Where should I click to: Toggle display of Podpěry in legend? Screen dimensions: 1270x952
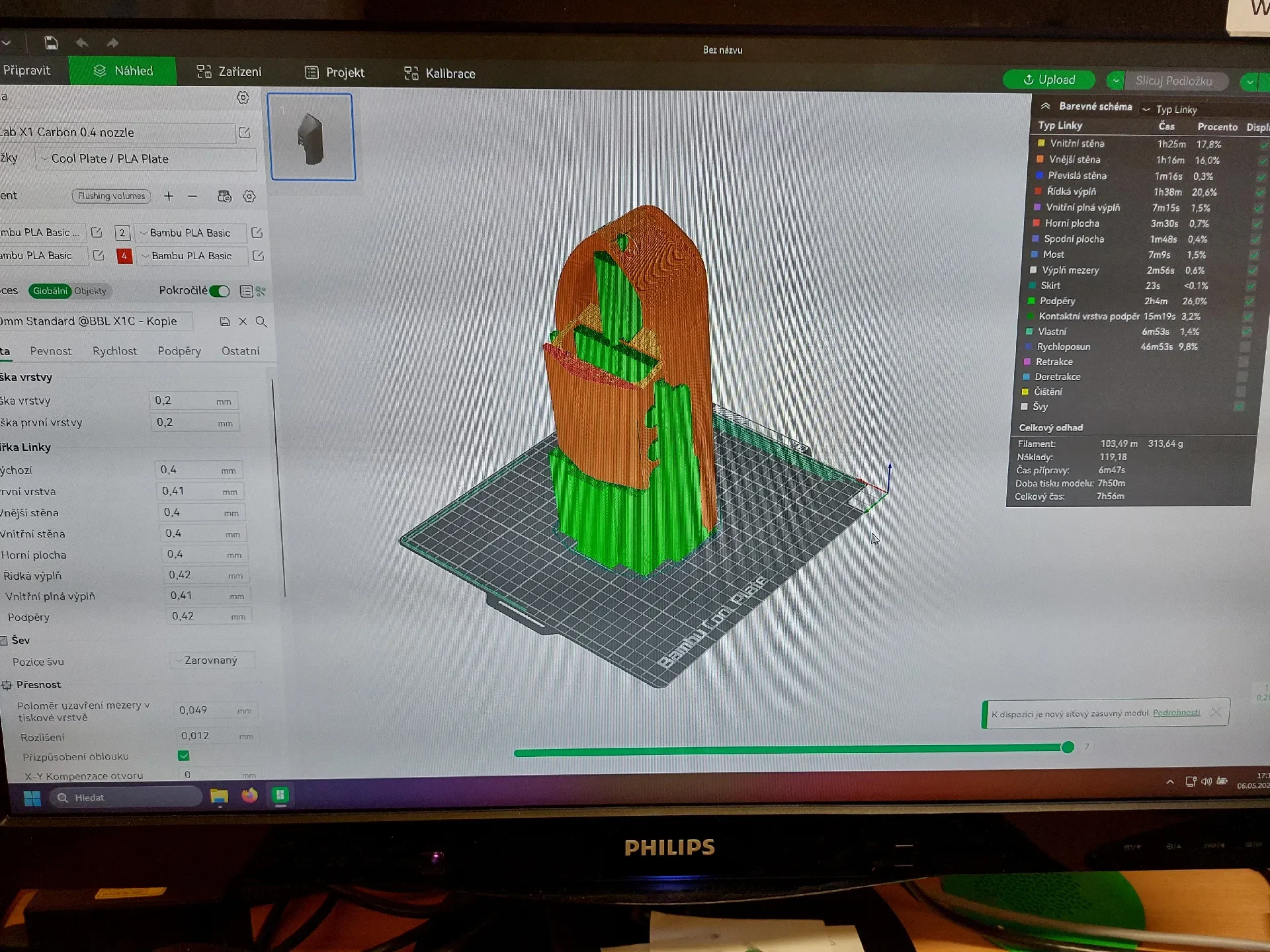1249,301
